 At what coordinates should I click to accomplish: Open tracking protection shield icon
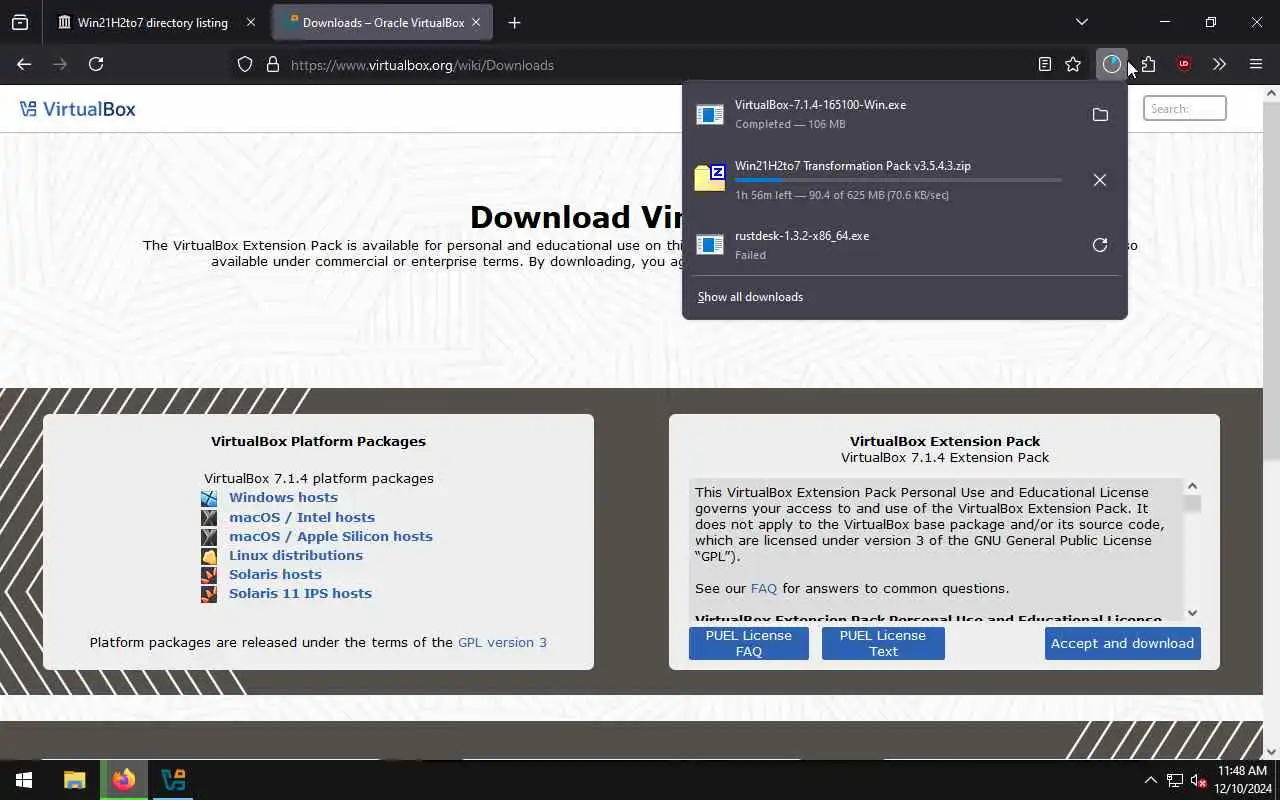pyautogui.click(x=245, y=65)
